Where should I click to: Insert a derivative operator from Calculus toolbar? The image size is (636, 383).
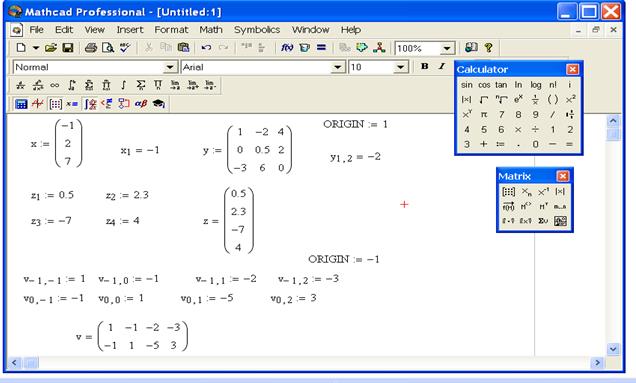click(x=20, y=85)
